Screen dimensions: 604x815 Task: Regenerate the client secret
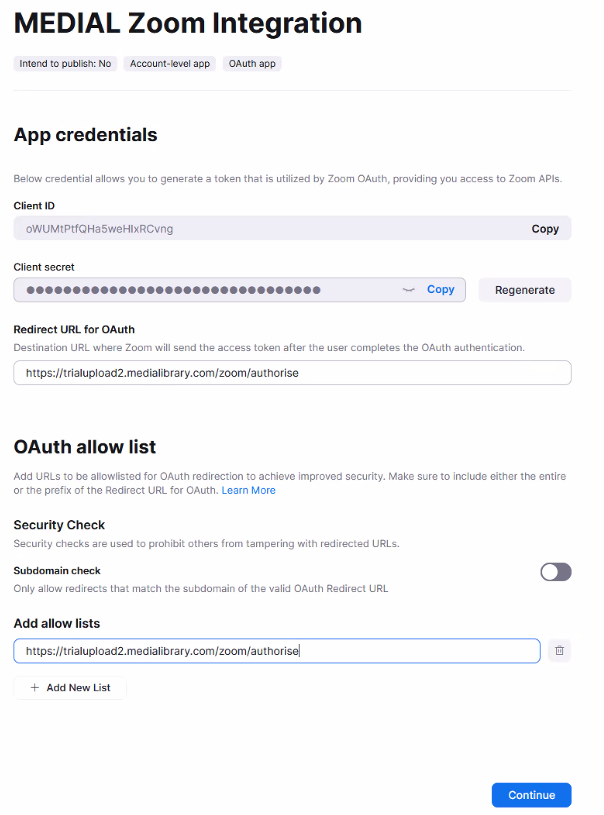tap(525, 290)
